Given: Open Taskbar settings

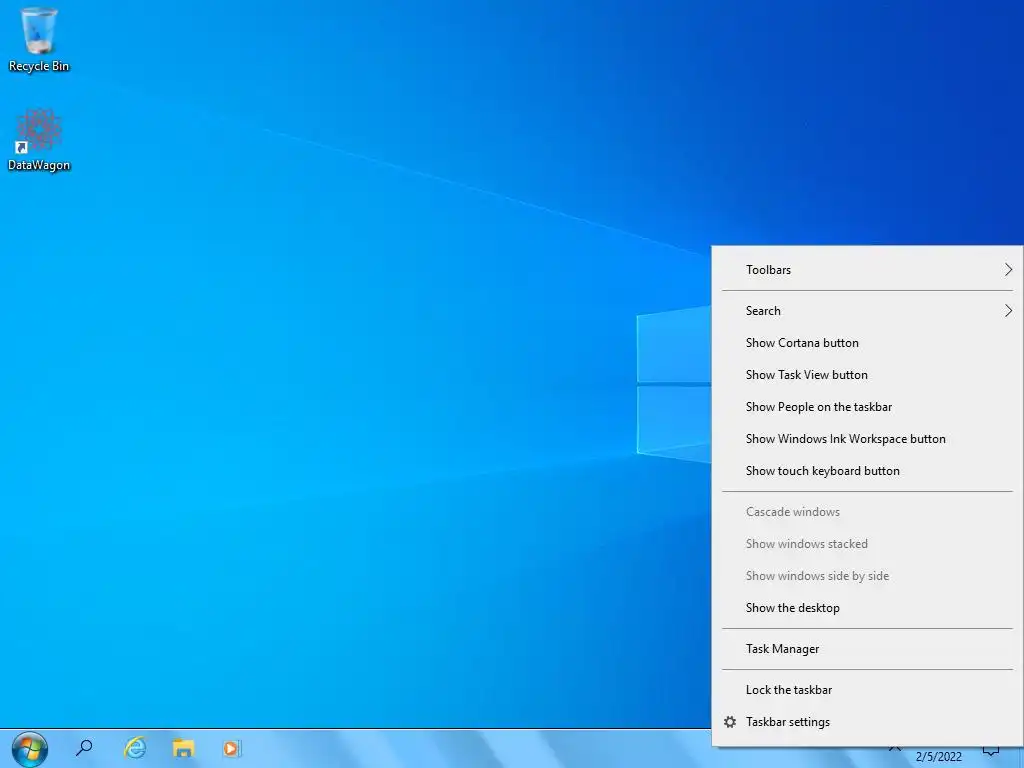Looking at the screenshot, I should (x=867, y=722).
